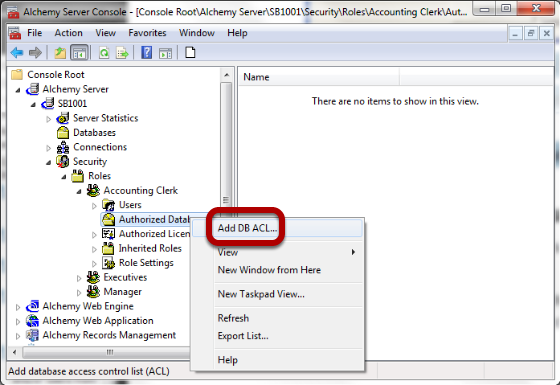Click the Inherited Roles icon
Image resolution: width=560 pixels, height=385 pixels.
point(108,248)
